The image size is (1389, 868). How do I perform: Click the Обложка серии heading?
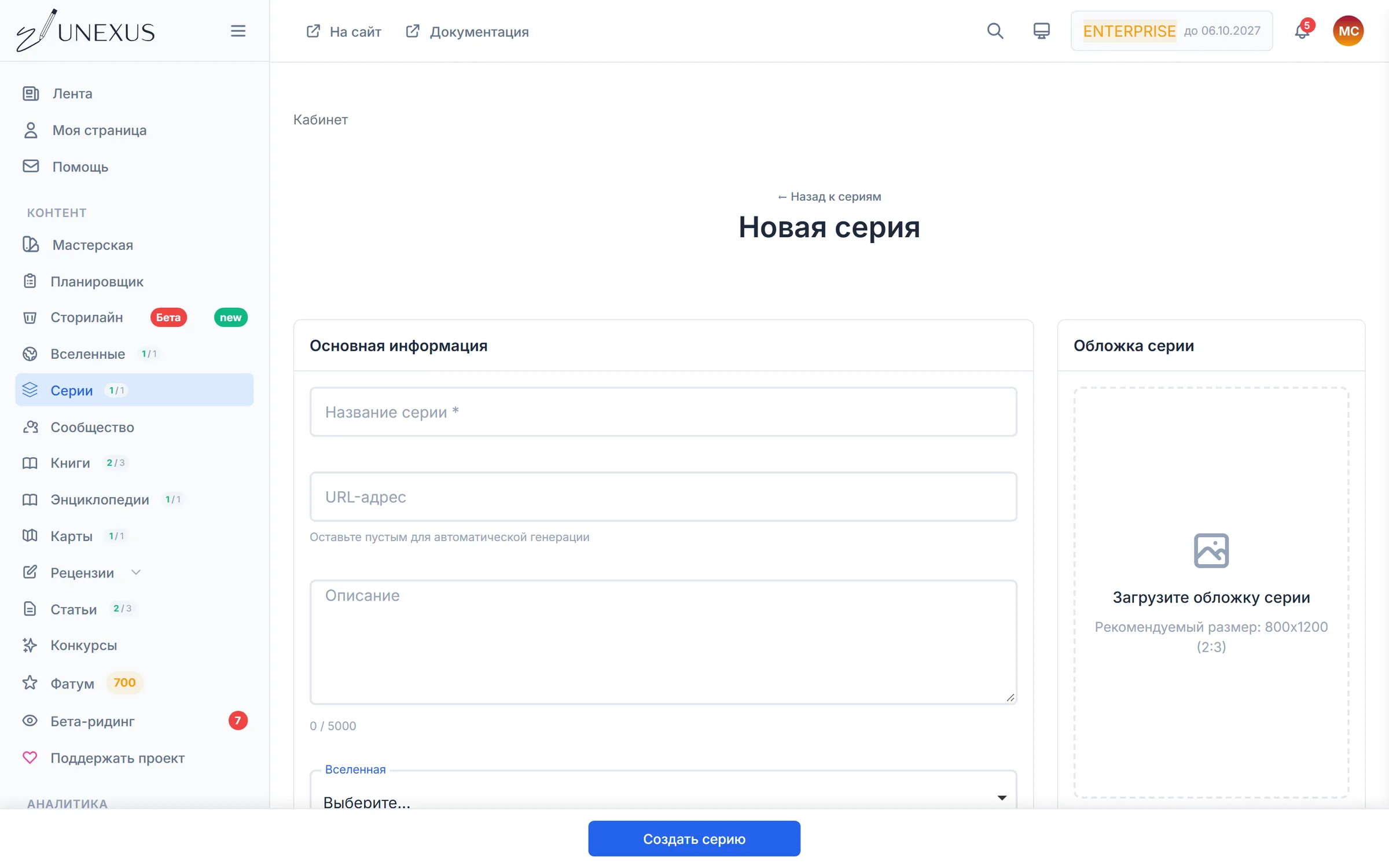1134,345
